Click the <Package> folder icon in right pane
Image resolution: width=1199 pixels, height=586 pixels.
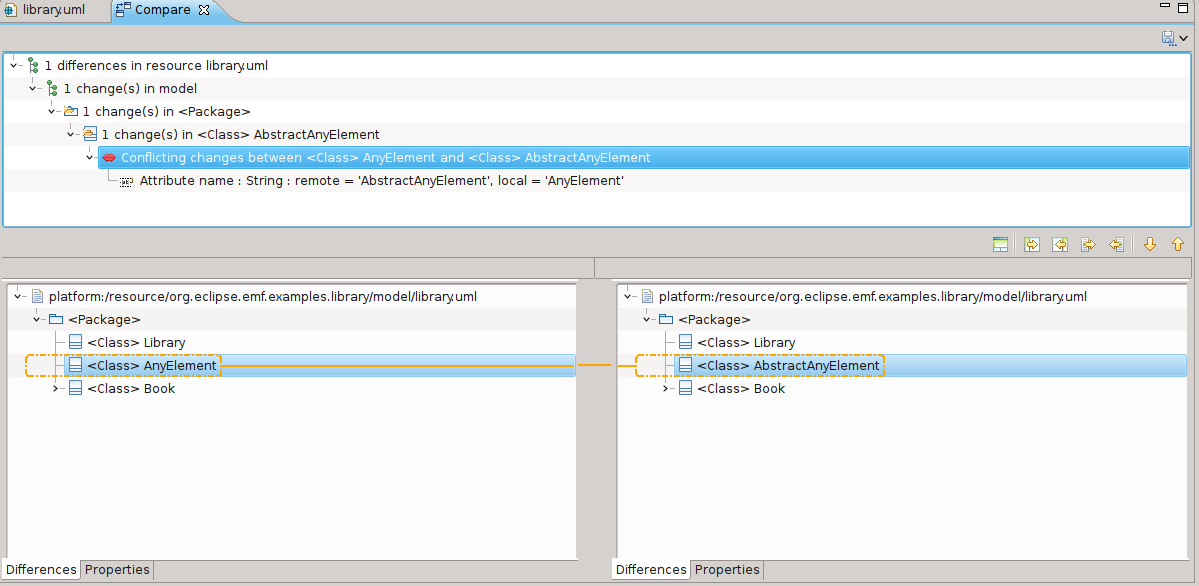click(x=666, y=319)
